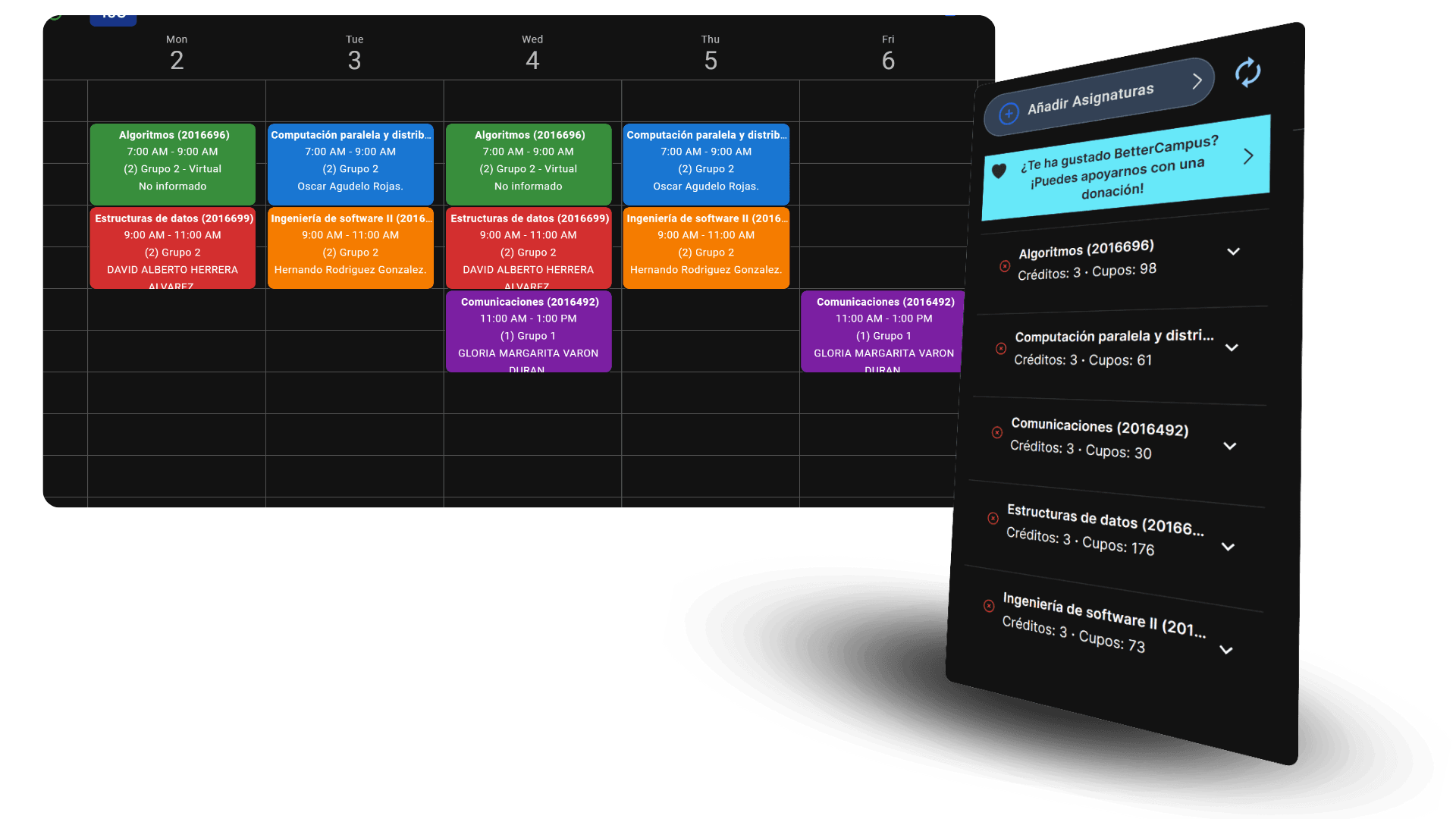Click the refresh sync icon

pyautogui.click(x=1247, y=72)
